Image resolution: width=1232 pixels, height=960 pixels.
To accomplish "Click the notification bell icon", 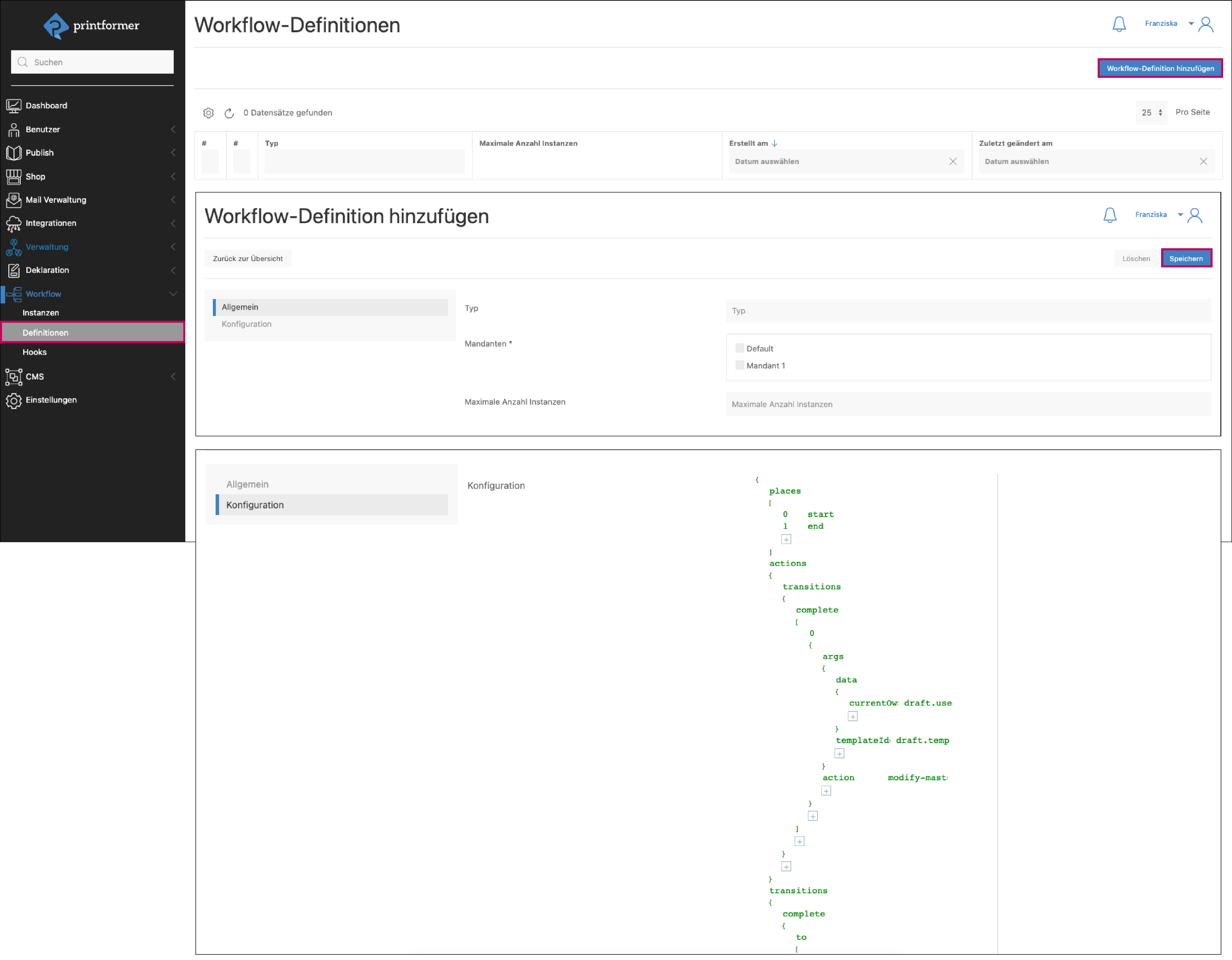I will [1120, 24].
